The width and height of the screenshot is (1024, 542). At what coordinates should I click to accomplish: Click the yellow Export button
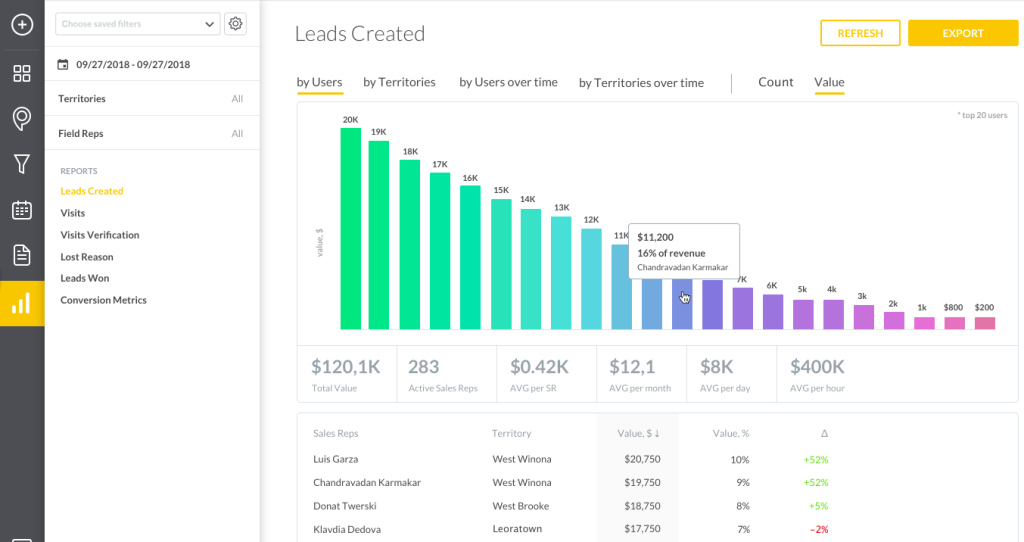[x=962, y=33]
